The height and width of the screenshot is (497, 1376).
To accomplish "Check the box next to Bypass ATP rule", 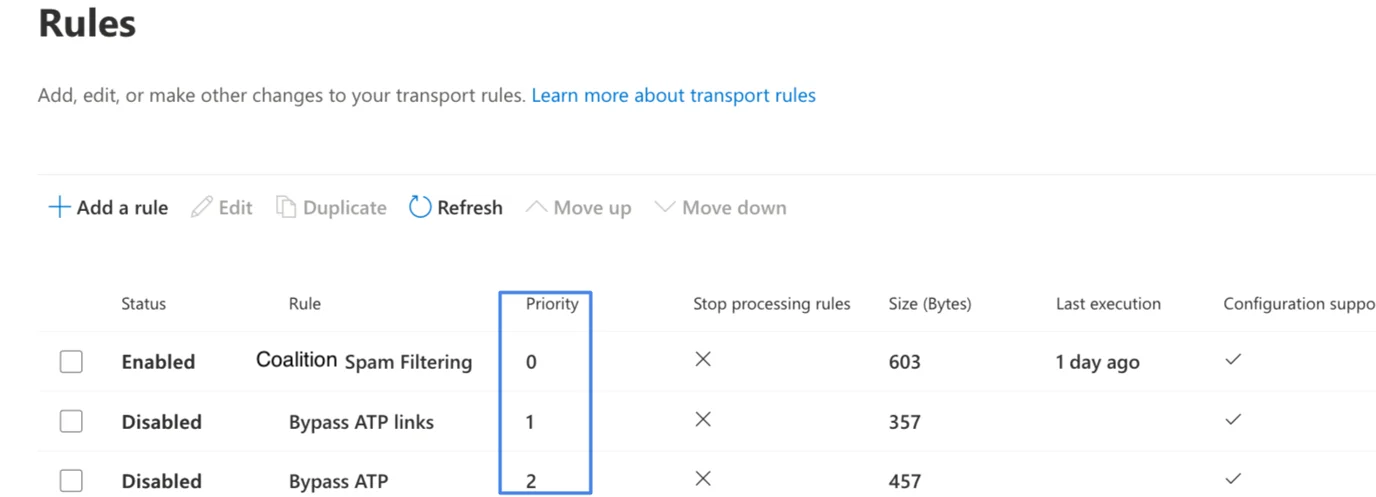I will pyautogui.click(x=71, y=481).
